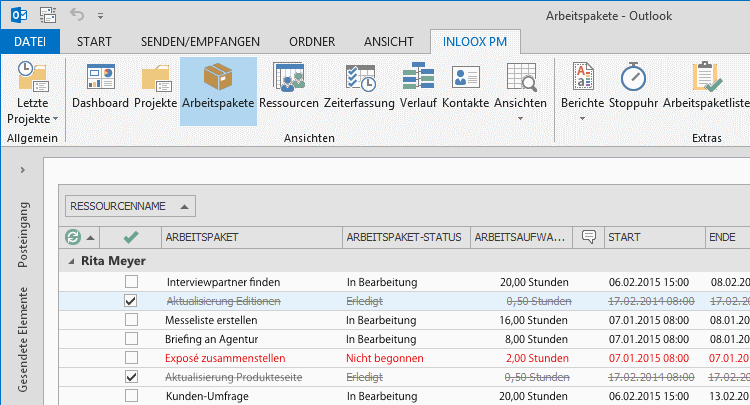Click the Briefing an Agentur row name
Image resolution: width=750 pixels, height=405 pixels.
(x=211, y=339)
